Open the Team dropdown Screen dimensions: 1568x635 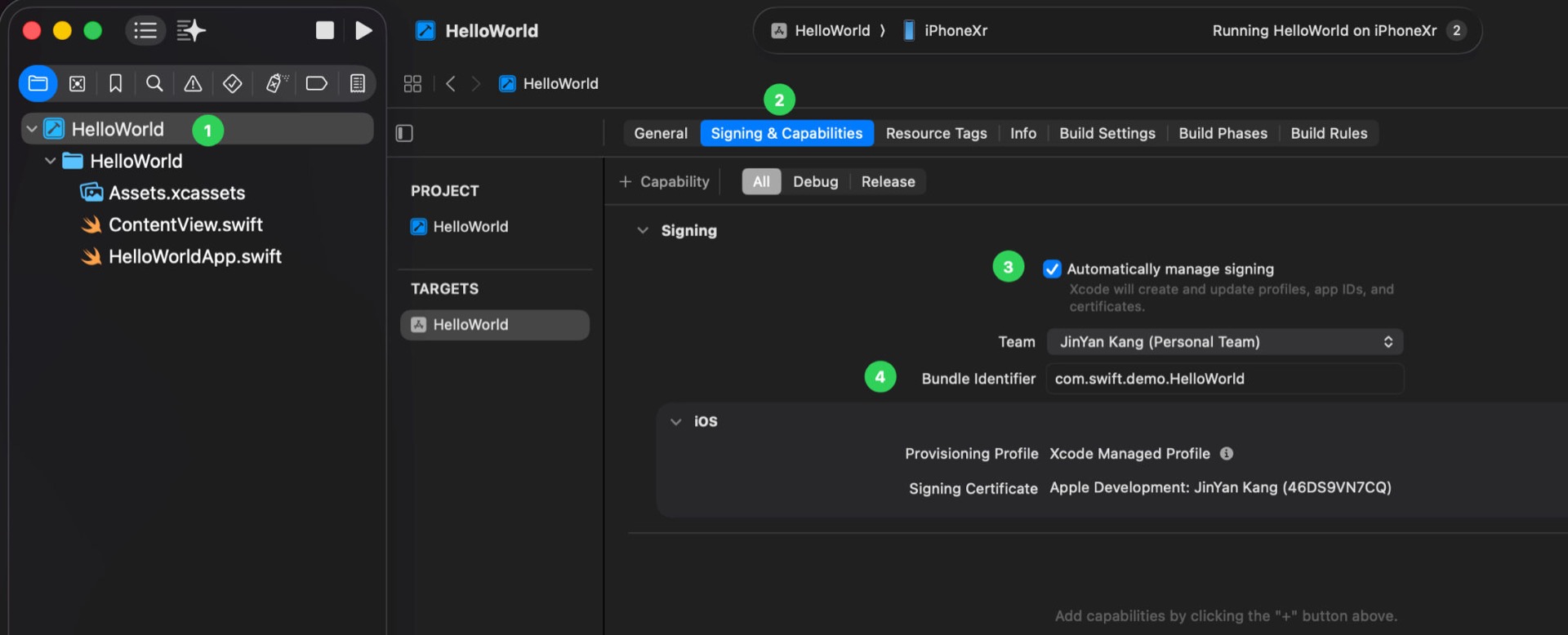[1225, 341]
